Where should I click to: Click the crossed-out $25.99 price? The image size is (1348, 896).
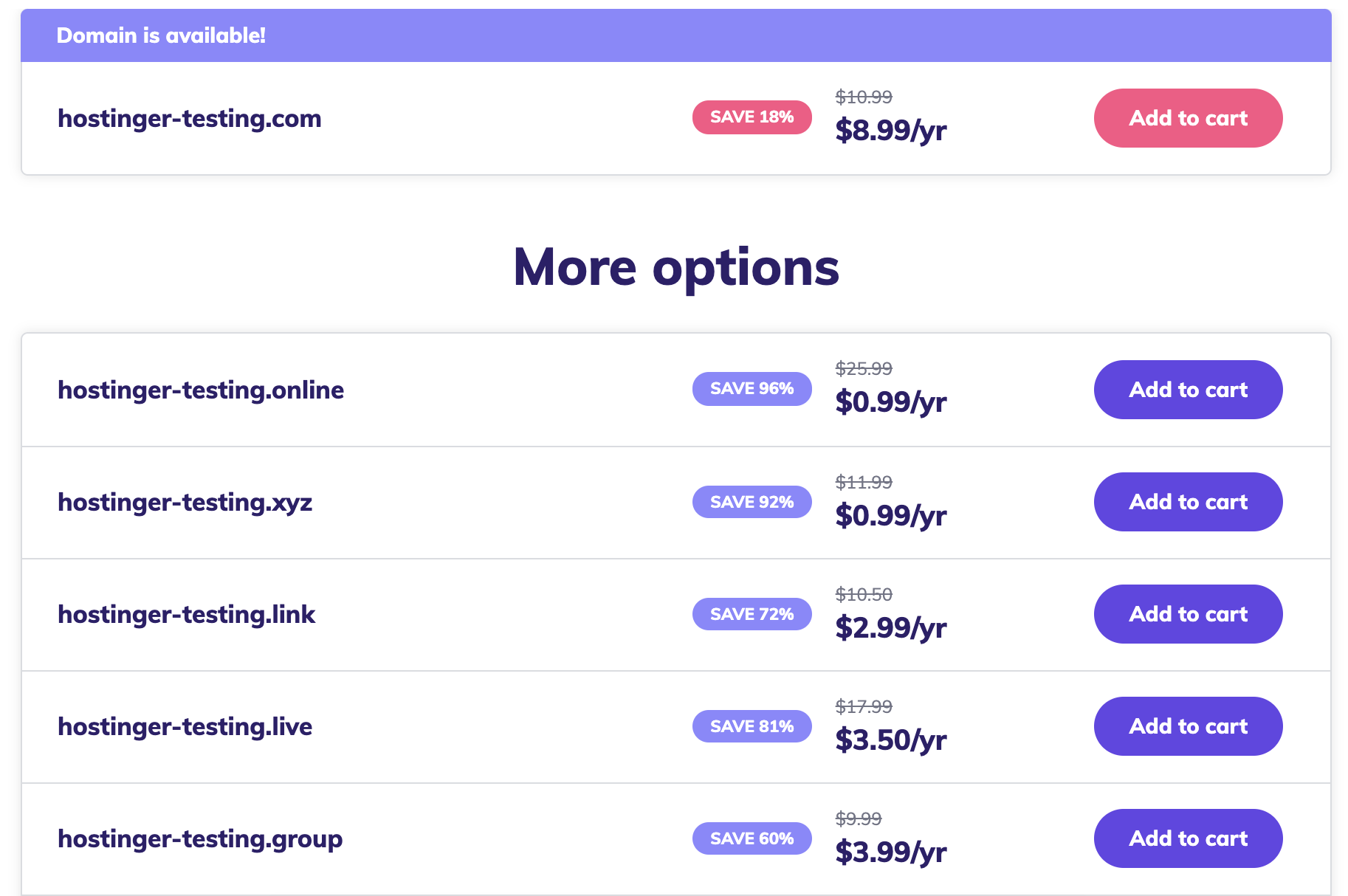point(863,368)
